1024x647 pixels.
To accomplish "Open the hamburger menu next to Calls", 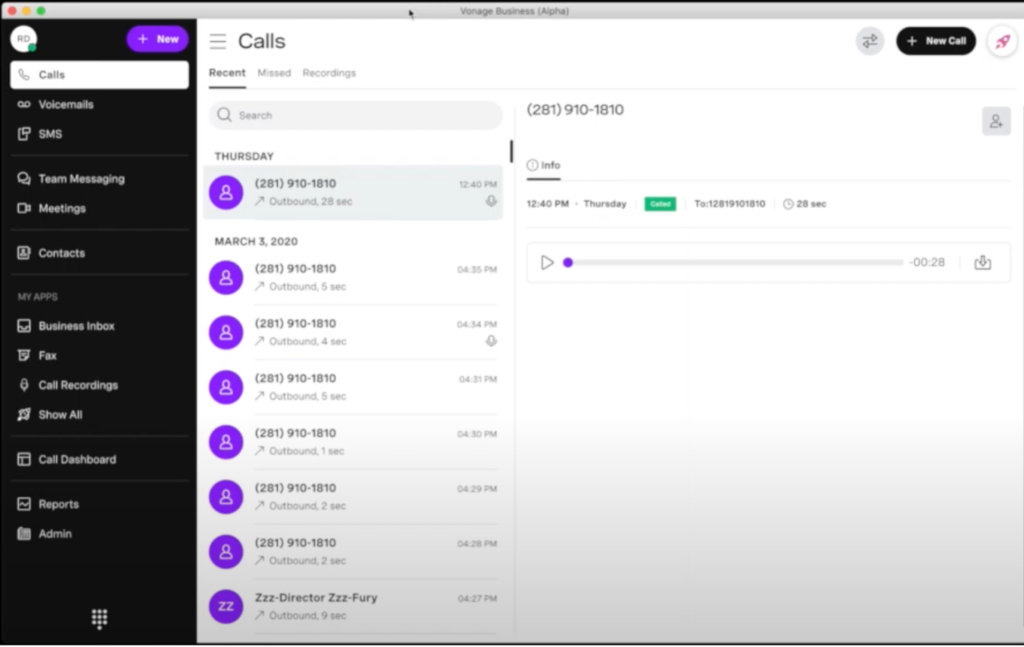I will 218,41.
